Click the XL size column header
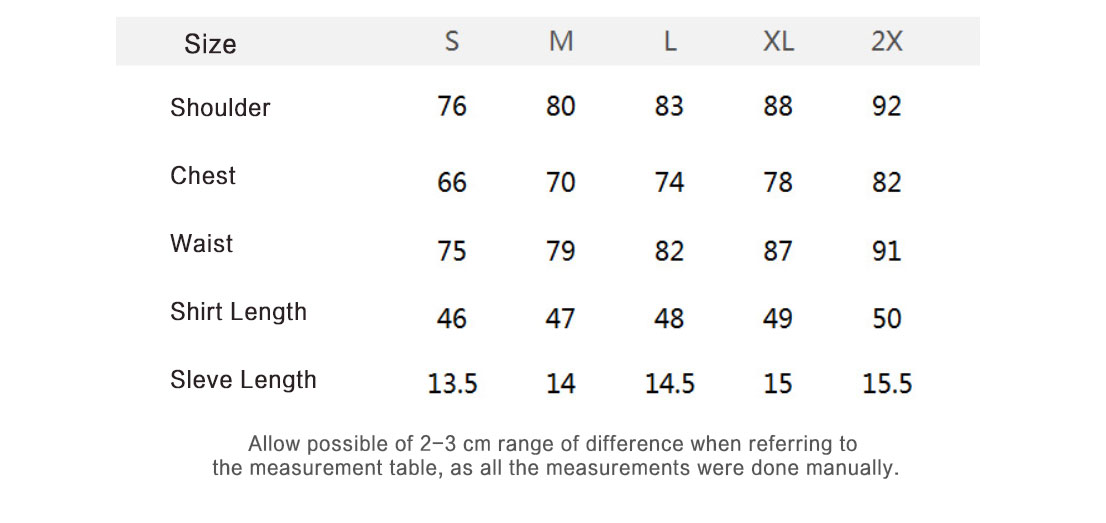The height and width of the screenshot is (523, 1106). pyautogui.click(x=778, y=42)
